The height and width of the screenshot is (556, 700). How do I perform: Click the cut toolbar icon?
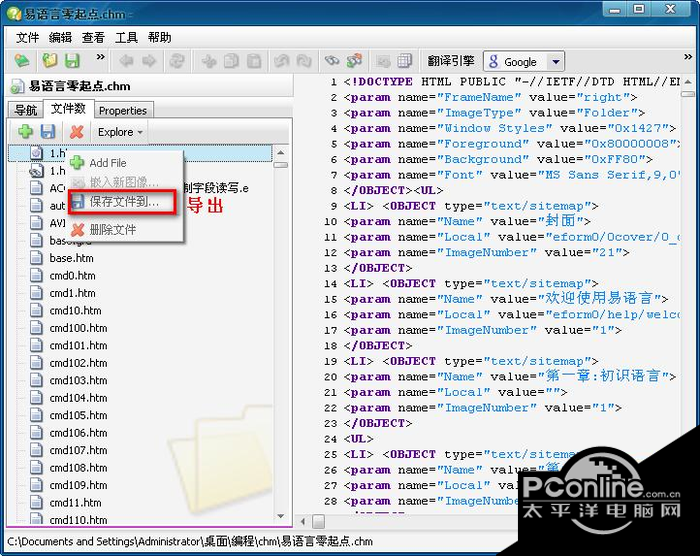[x=208, y=61]
